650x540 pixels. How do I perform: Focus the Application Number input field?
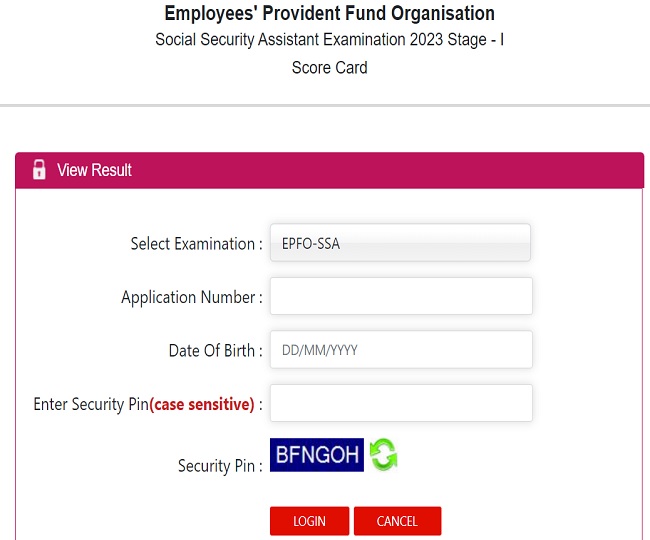(400, 296)
